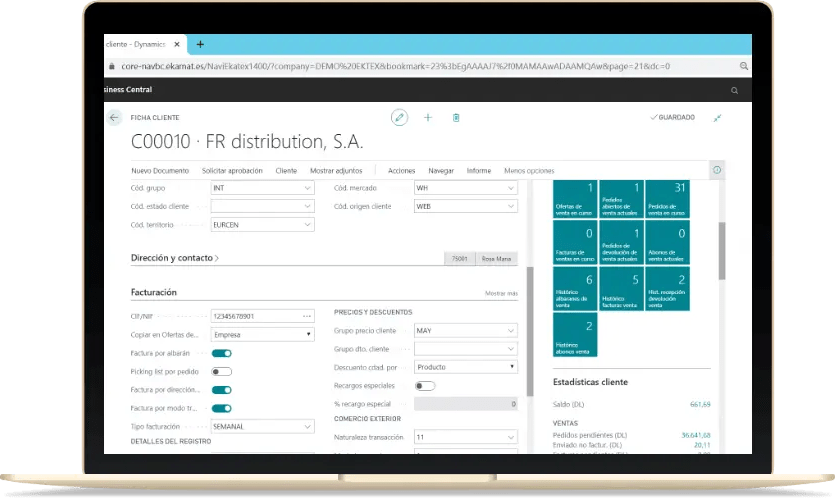Enable the Picking list por pedido switch
The width and height of the screenshot is (835, 498).
click(222, 371)
